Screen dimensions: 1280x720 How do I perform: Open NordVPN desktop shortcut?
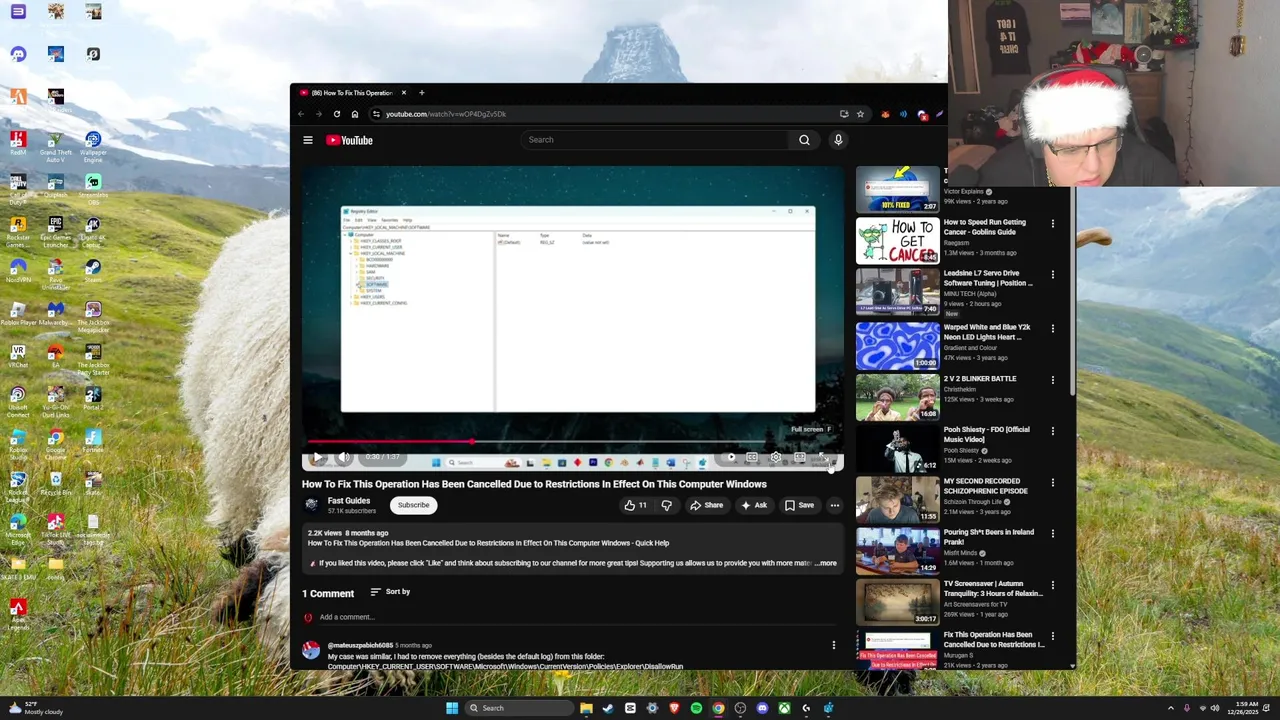tap(18, 272)
